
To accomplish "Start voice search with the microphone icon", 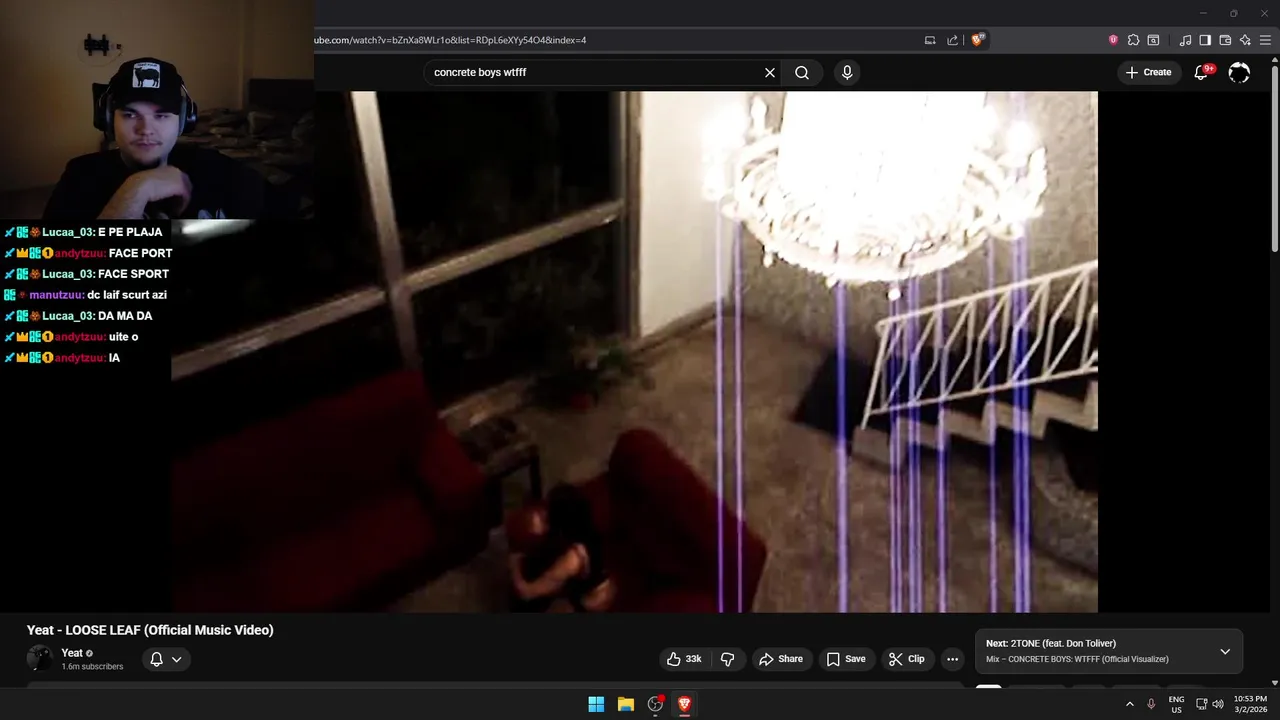I will pyautogui.click(x=847, y=72).
